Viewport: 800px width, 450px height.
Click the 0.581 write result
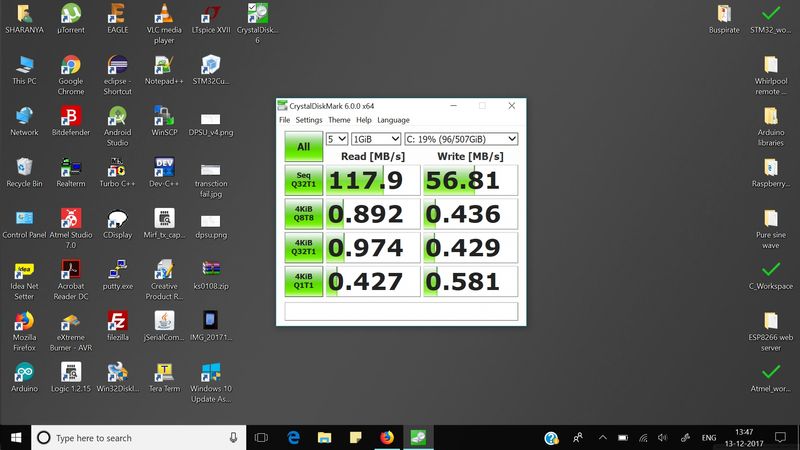click(470, 281)
